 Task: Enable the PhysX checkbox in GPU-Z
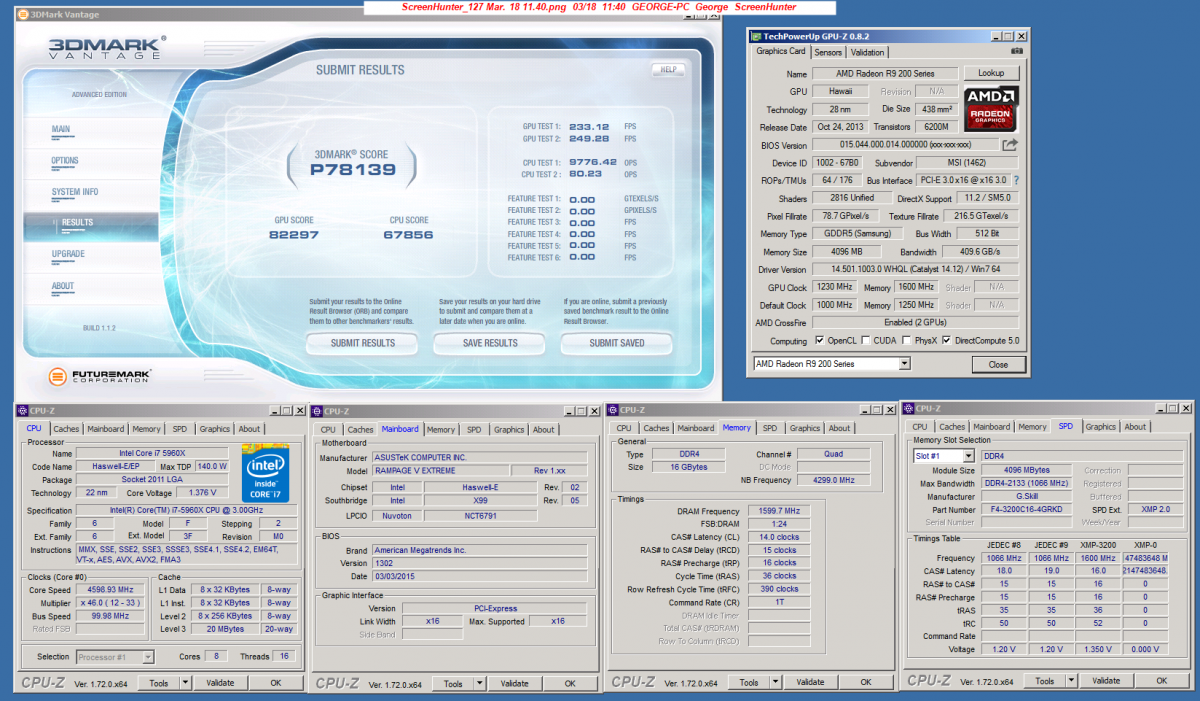tap(906, 341)
